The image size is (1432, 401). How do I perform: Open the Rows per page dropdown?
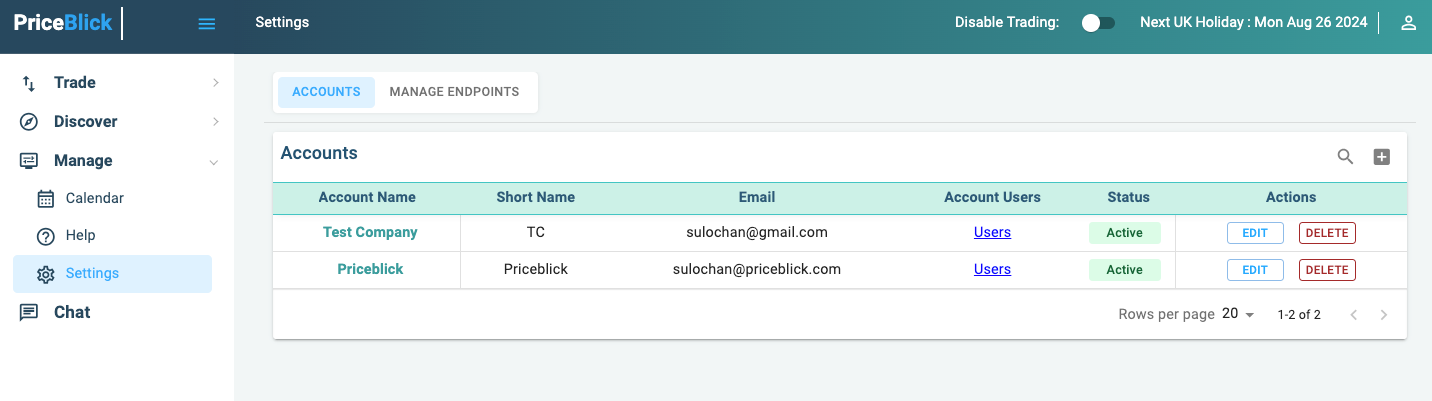(1238, 314)
